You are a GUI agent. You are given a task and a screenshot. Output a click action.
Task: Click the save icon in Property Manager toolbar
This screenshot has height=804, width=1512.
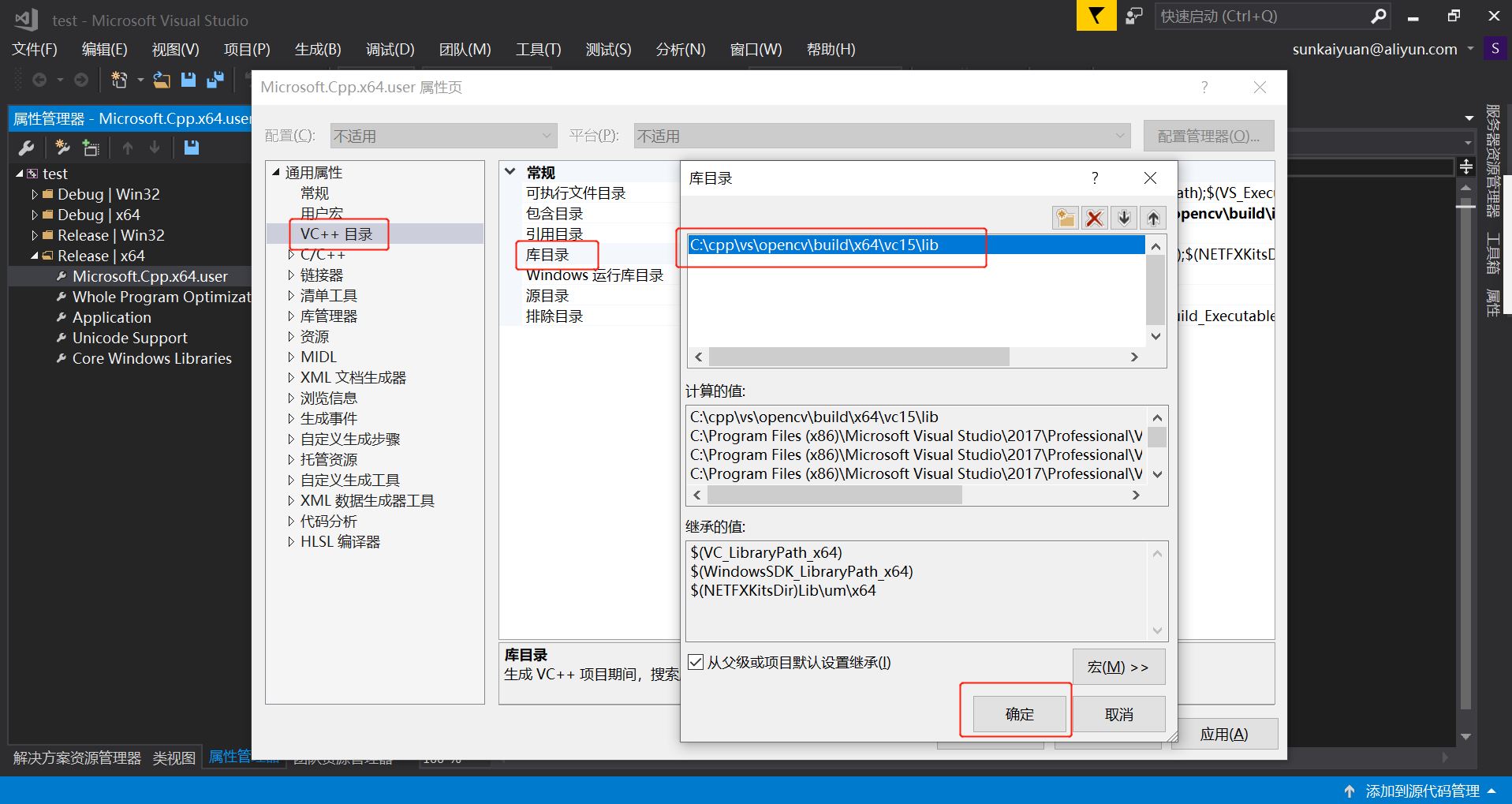click(x=191, y=148)
